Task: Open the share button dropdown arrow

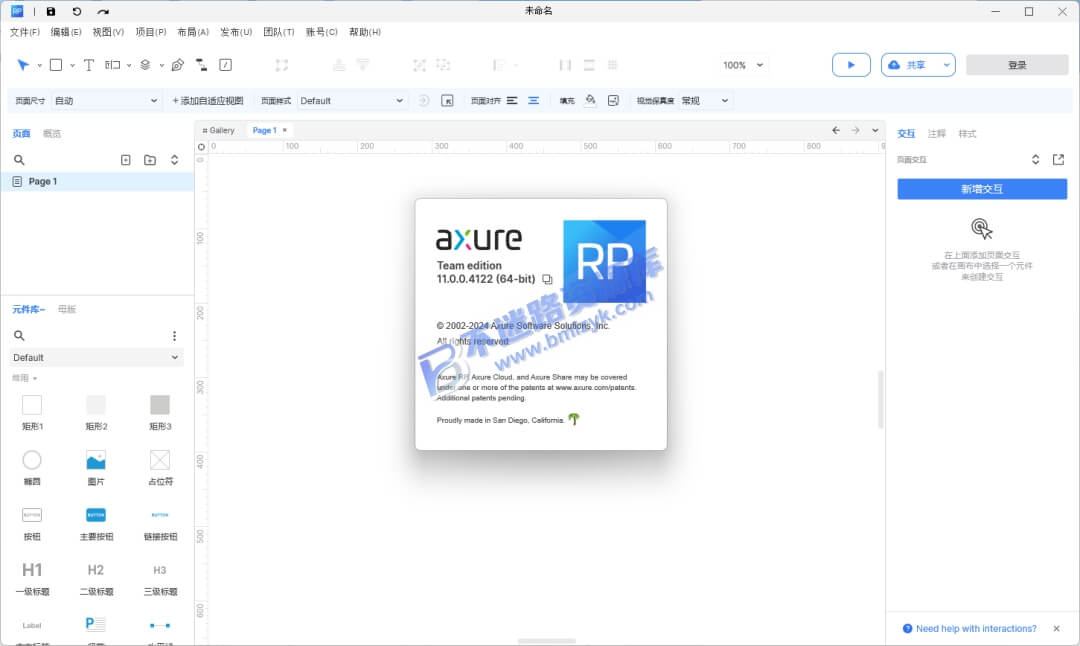Action: tap(946, 65)
